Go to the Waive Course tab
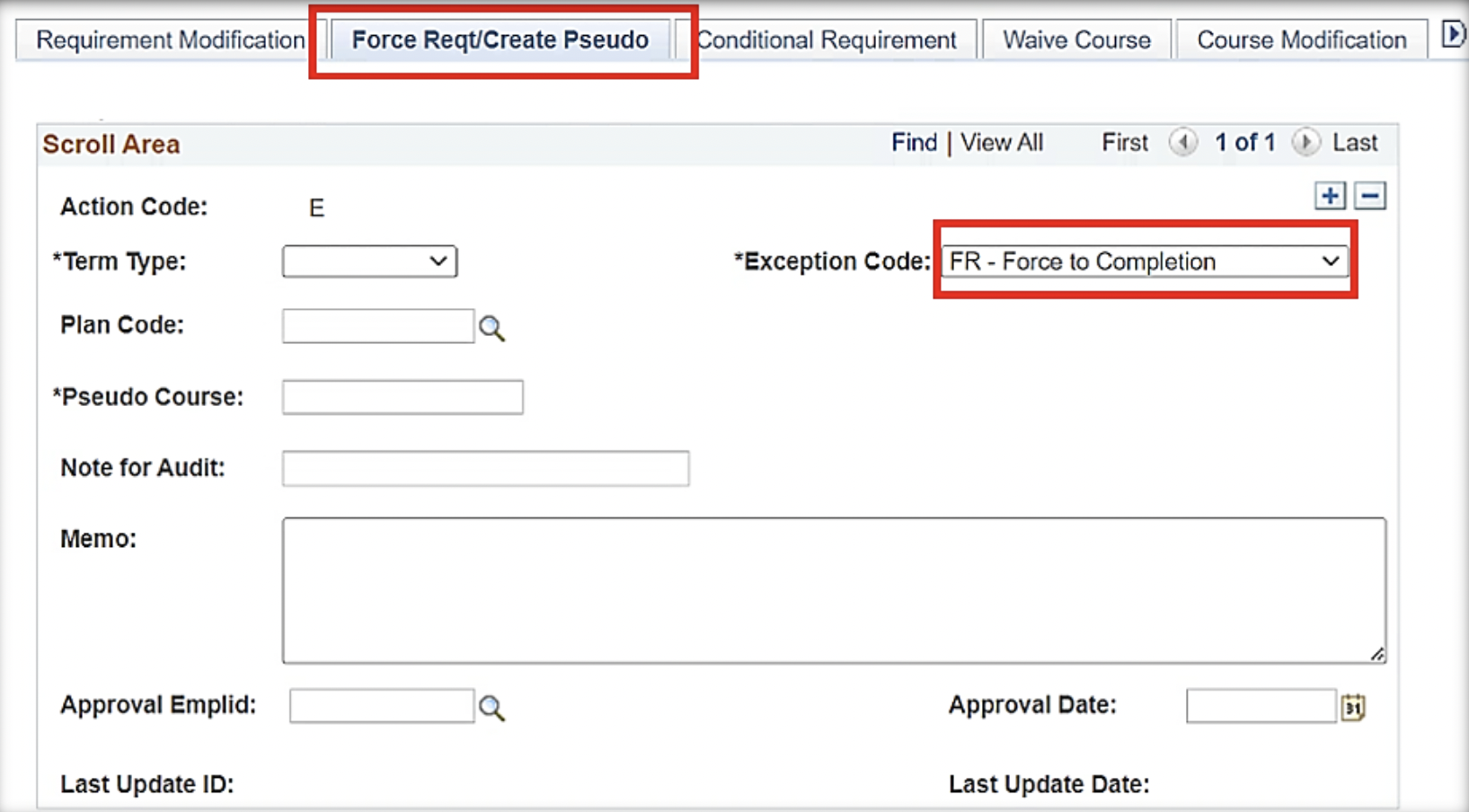 pyautogui.click(x=1076, y=40)
